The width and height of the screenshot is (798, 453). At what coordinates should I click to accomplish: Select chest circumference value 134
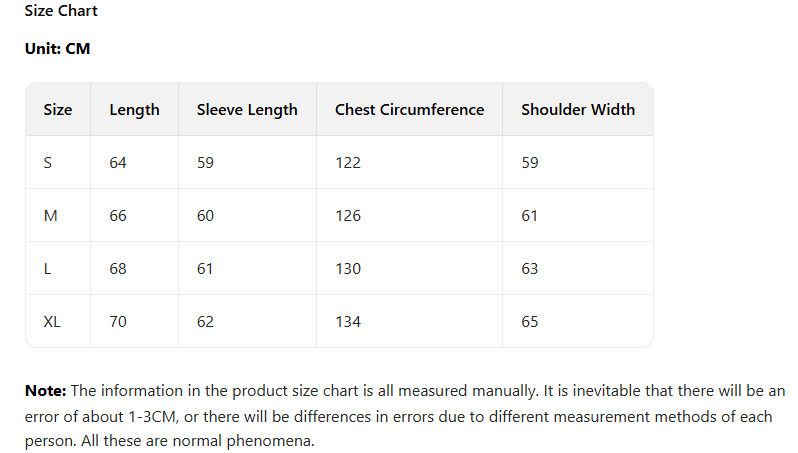pyautogui.click(x=348, y=322)
